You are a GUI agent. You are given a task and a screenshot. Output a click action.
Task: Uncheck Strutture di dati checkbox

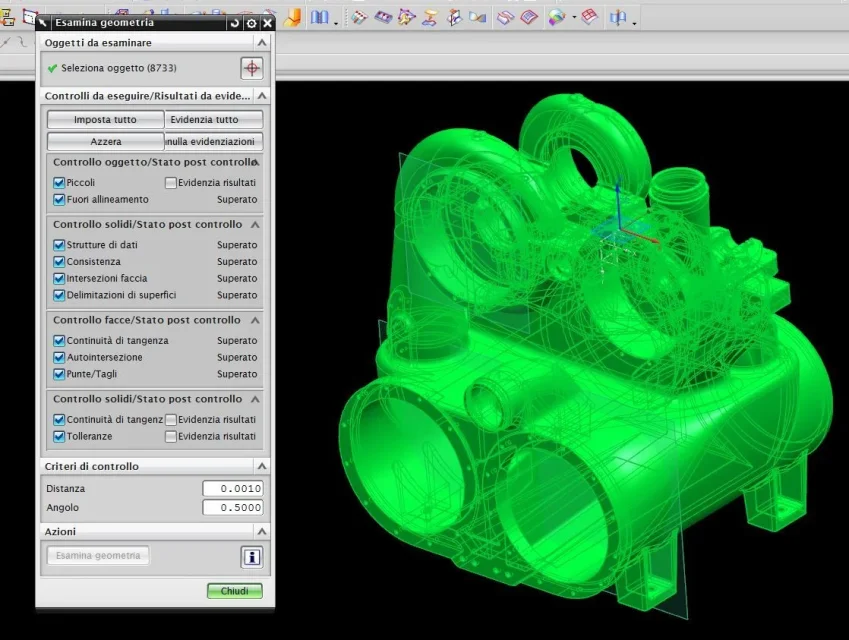point(59,245)
